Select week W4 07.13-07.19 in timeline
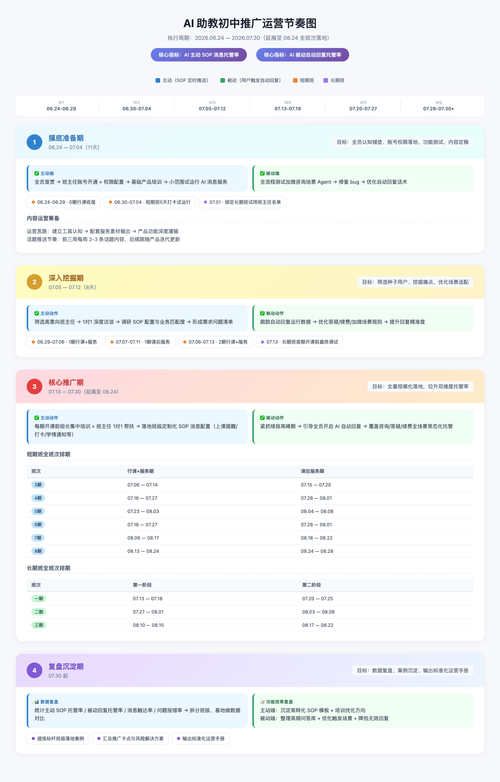The width and height of the screenshot is (500, 782). click(288, 106)
